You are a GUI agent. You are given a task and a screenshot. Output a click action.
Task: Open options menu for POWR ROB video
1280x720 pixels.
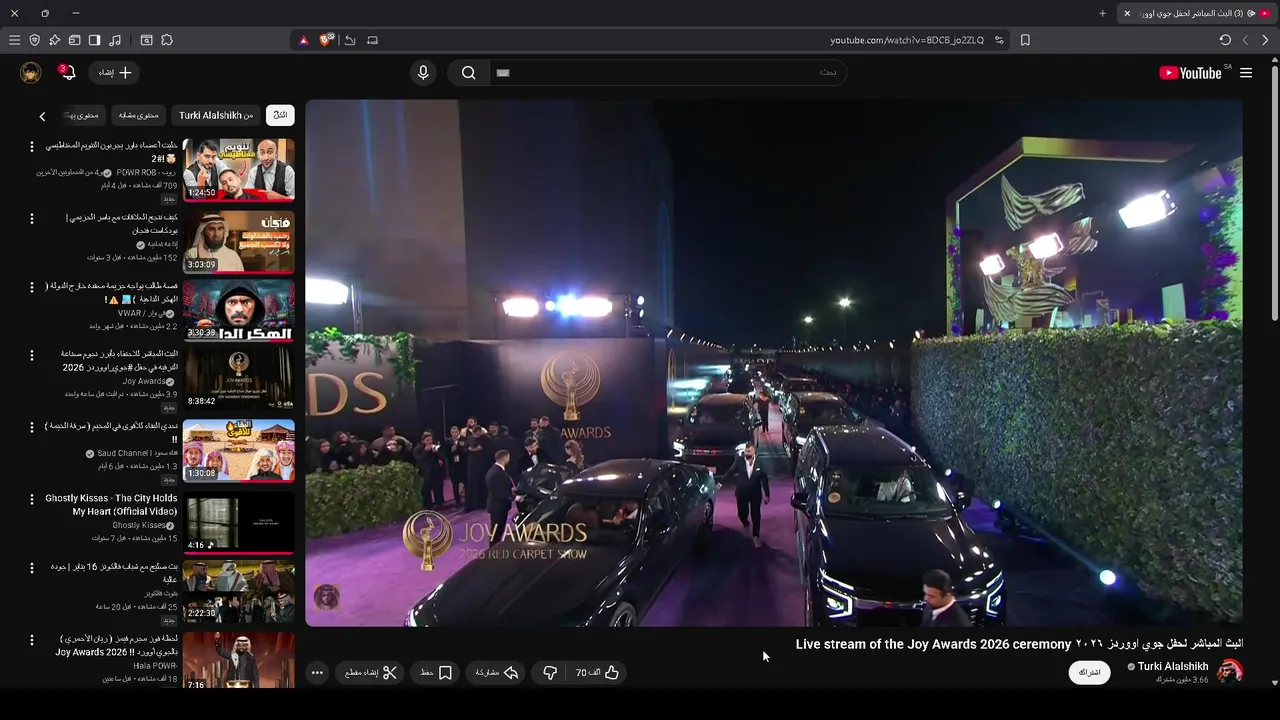31,147
